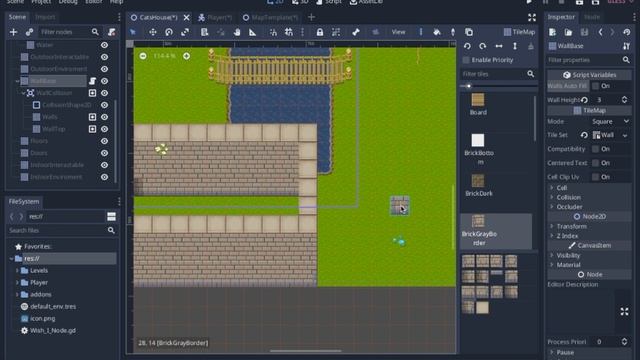The image size is (640, 360).
Task: Instance a child scene with link icon
Action: pyautogui.click(x=29, y=32)
